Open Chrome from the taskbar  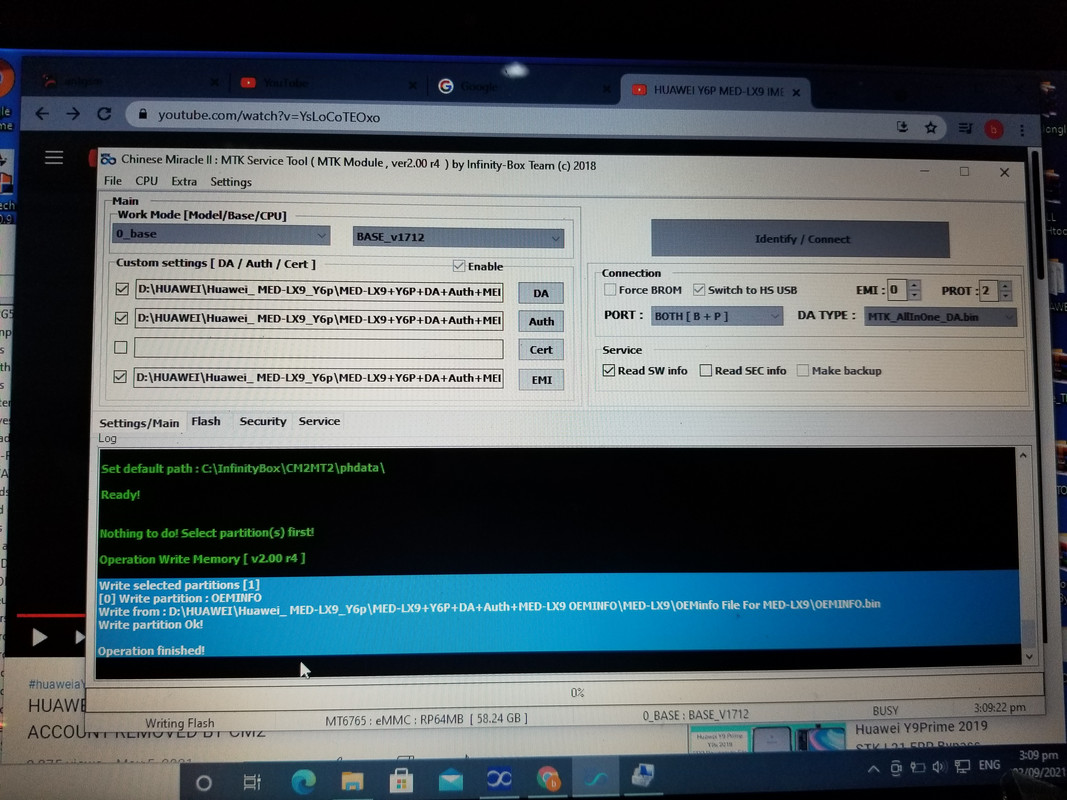[x=548, y=778]
